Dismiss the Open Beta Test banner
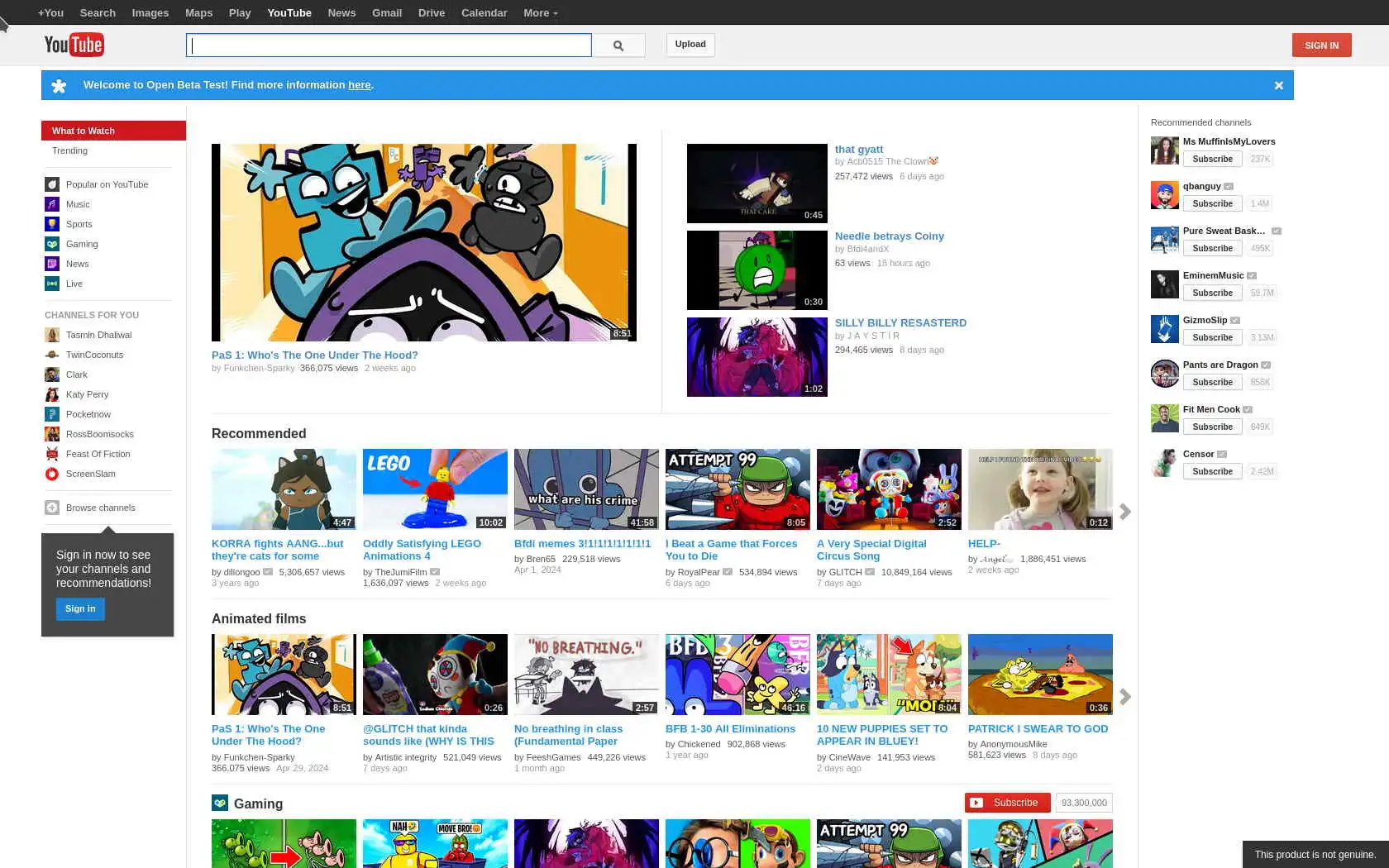 [x=1278, y=85]
